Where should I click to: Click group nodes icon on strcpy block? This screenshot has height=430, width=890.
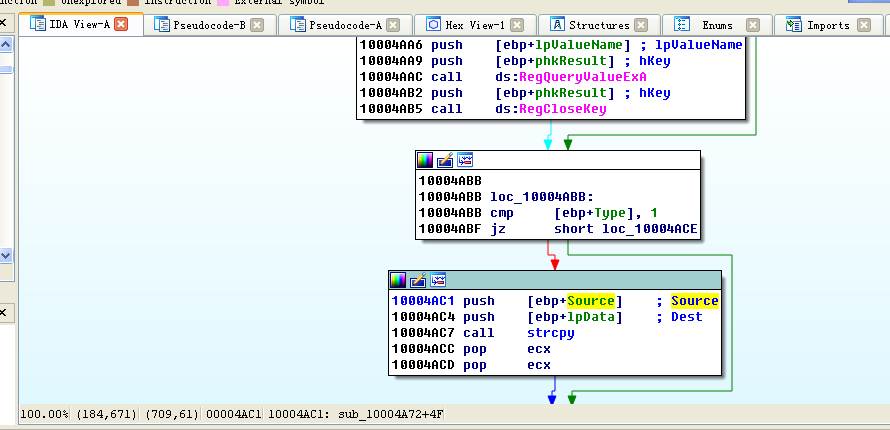436,280
